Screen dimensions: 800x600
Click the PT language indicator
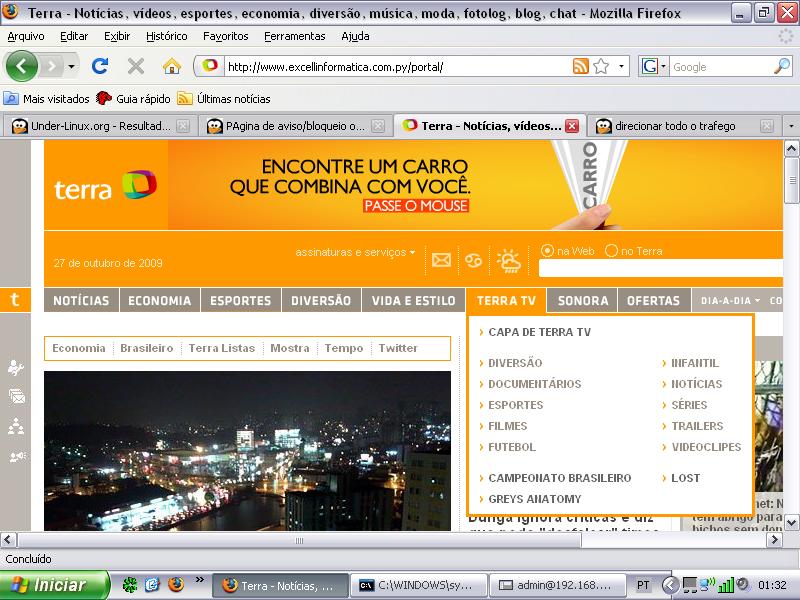(643, 585)
